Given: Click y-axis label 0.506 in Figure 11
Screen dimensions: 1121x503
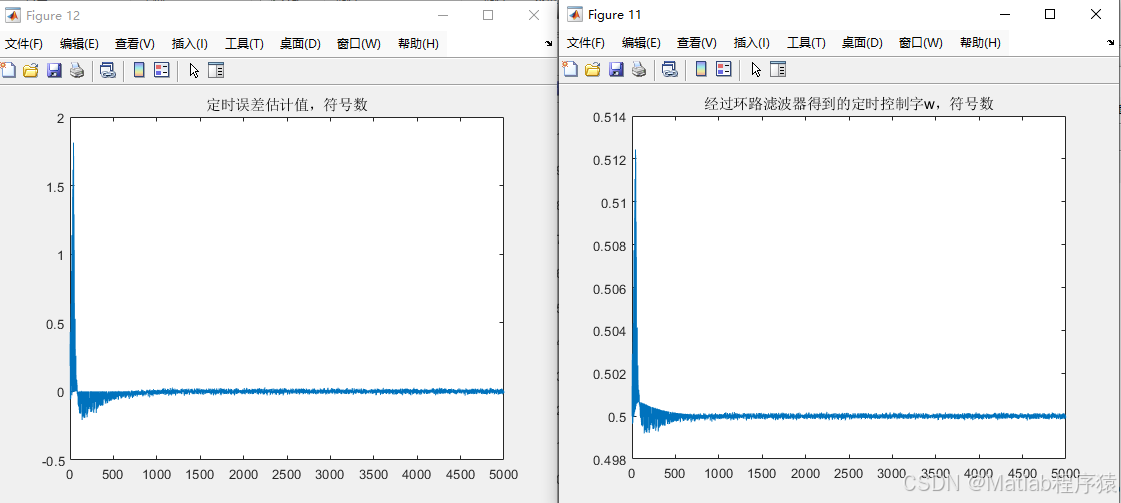Looking at the screenshot, I should point(608,289).
